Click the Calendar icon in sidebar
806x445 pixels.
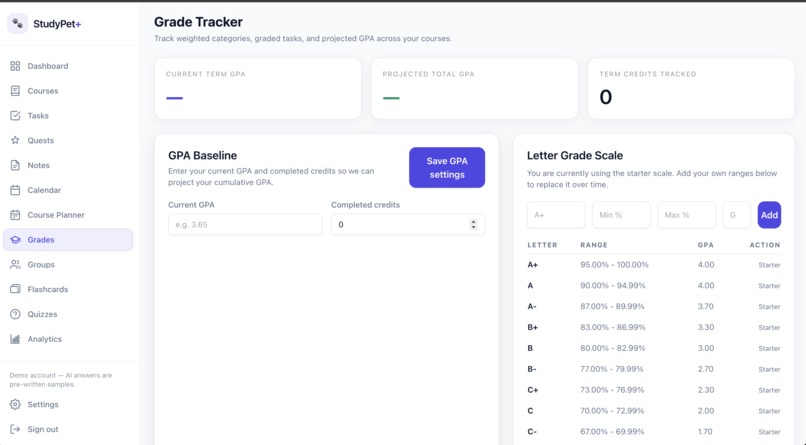(x=15, y=190)
